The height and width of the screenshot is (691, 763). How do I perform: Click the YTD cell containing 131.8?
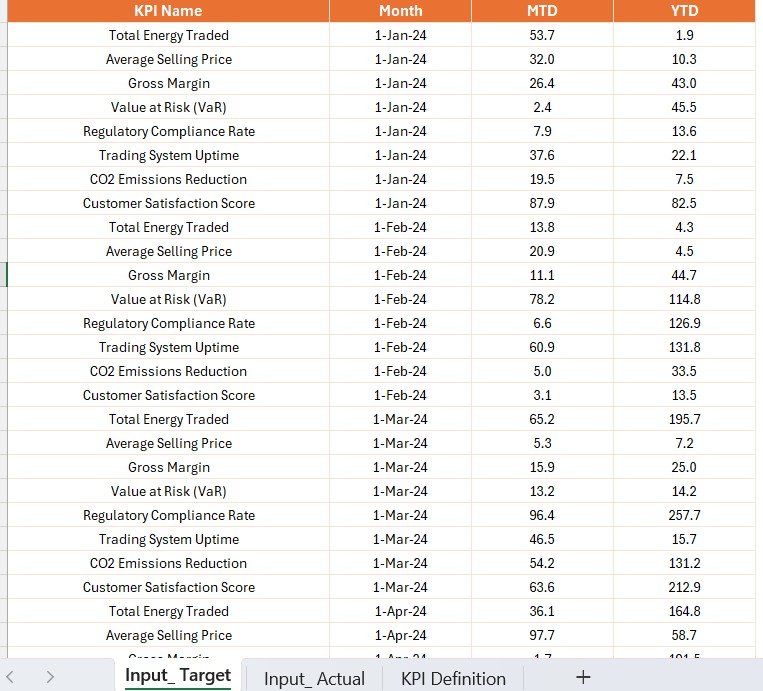685,347
